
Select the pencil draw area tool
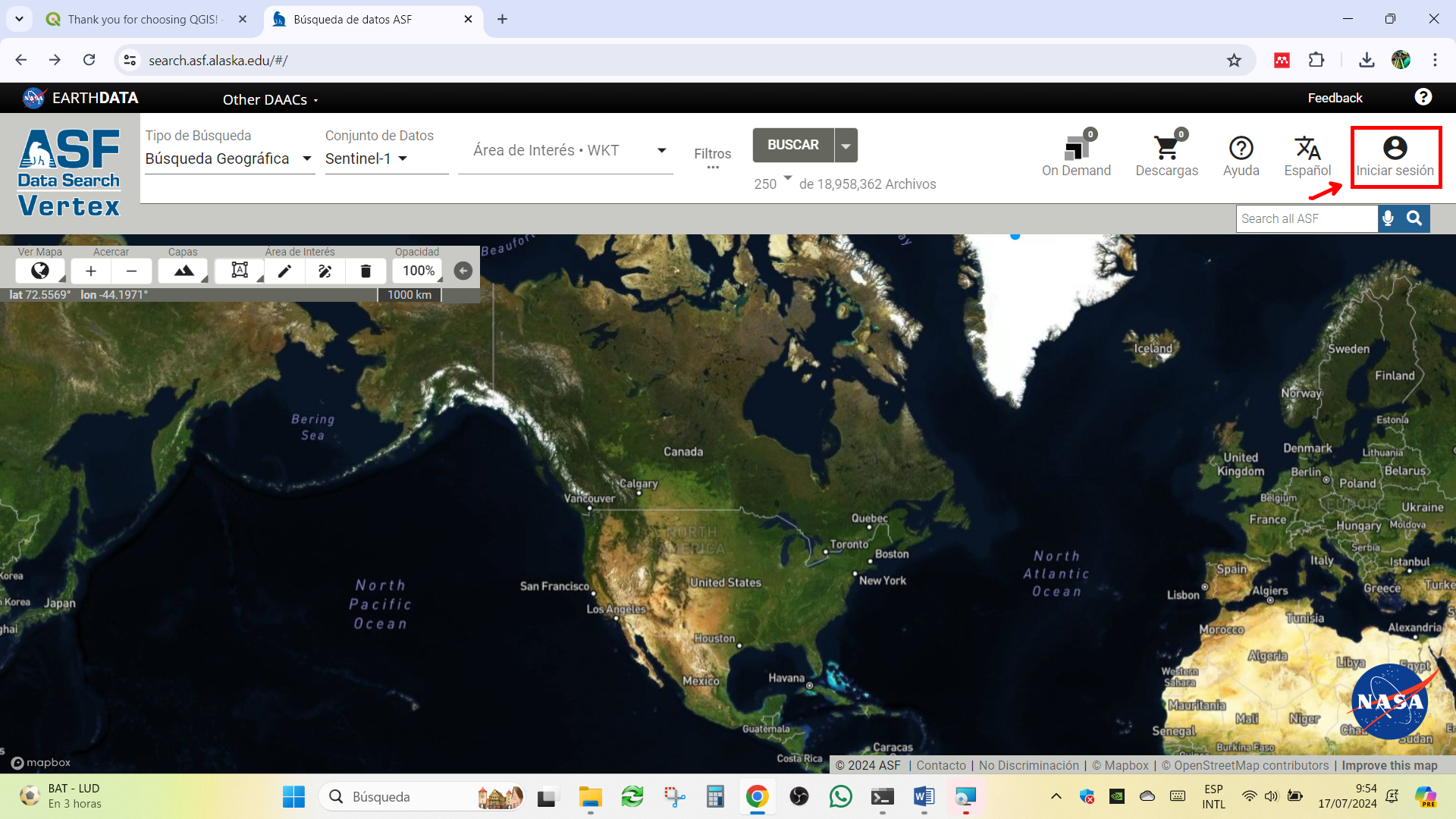point(284,271)
